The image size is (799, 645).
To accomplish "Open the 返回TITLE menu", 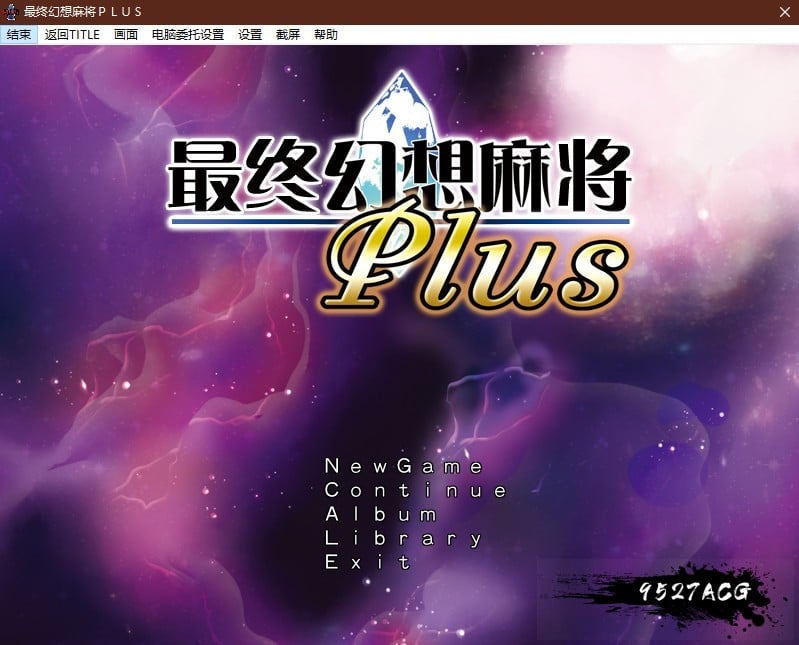I will pos(72,35).
